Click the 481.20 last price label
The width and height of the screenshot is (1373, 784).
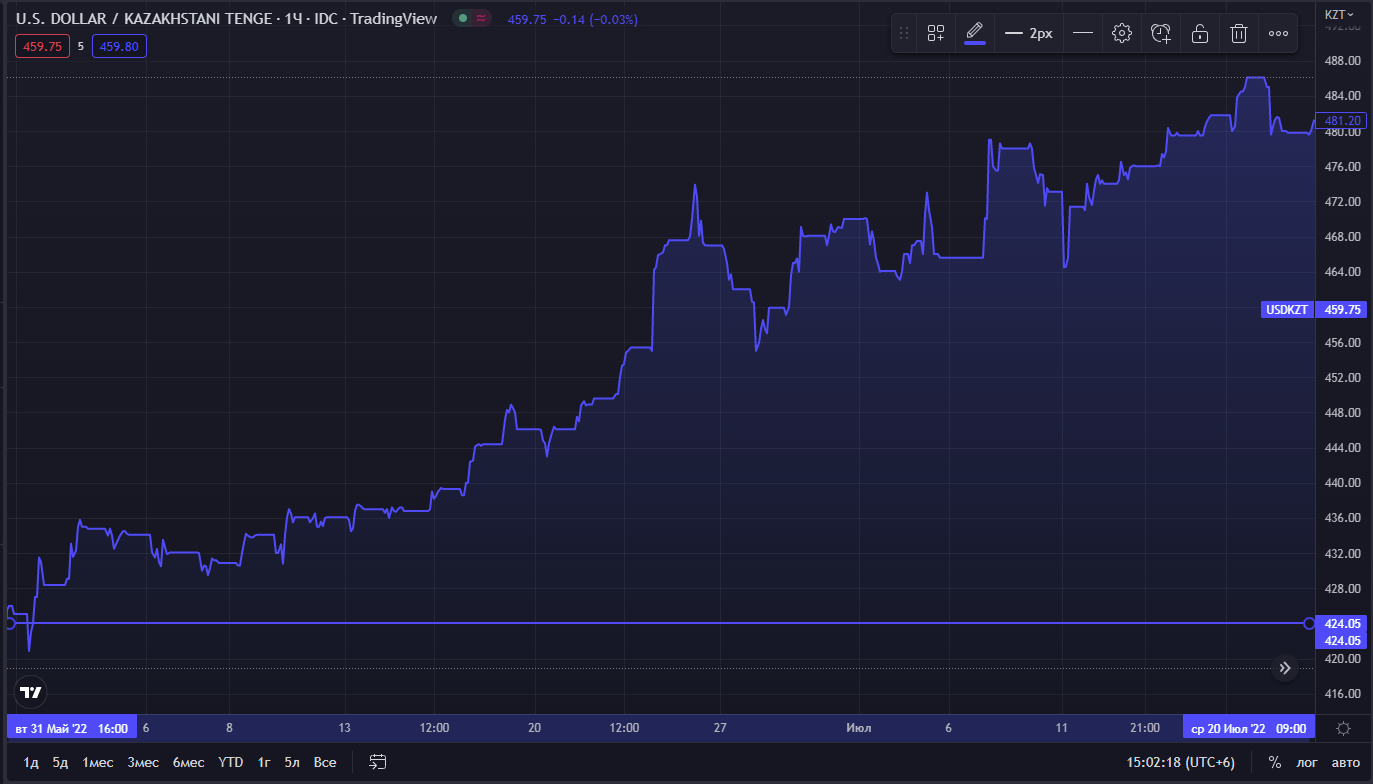pyautogui.click(x=1341, y=120)
